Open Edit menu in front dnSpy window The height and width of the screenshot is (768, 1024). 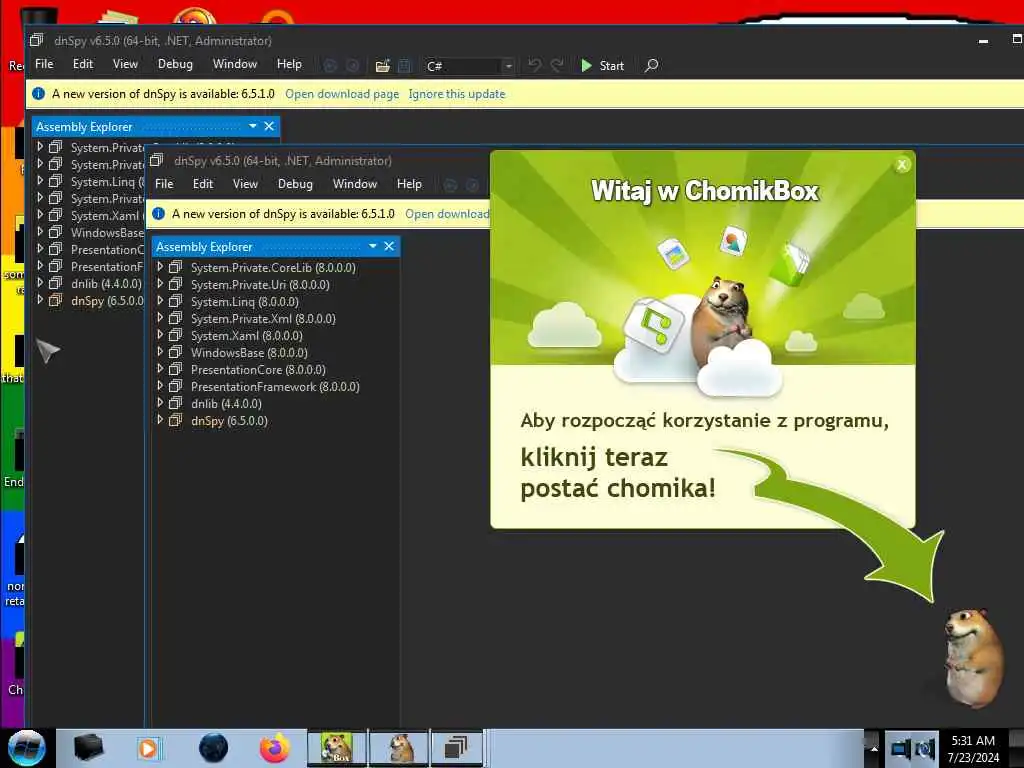202,184
